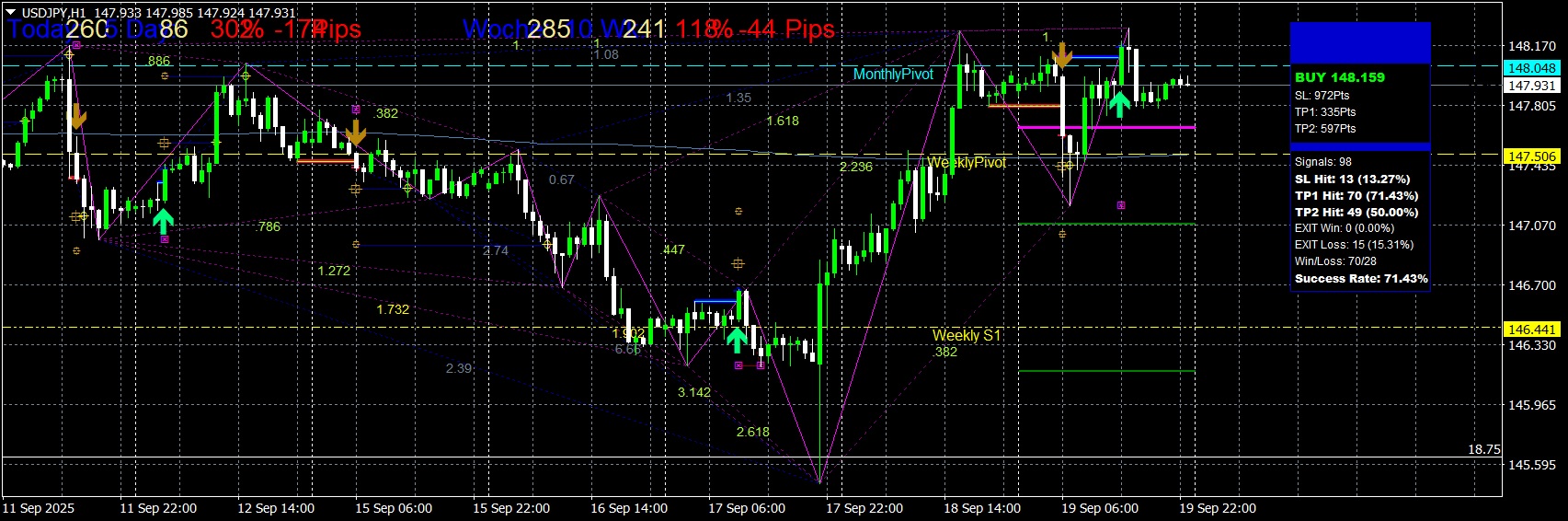This screenshot has width=1568, height=521.
Task: Click the magenta square marker atop the first peak
Action: click(76, 44)
